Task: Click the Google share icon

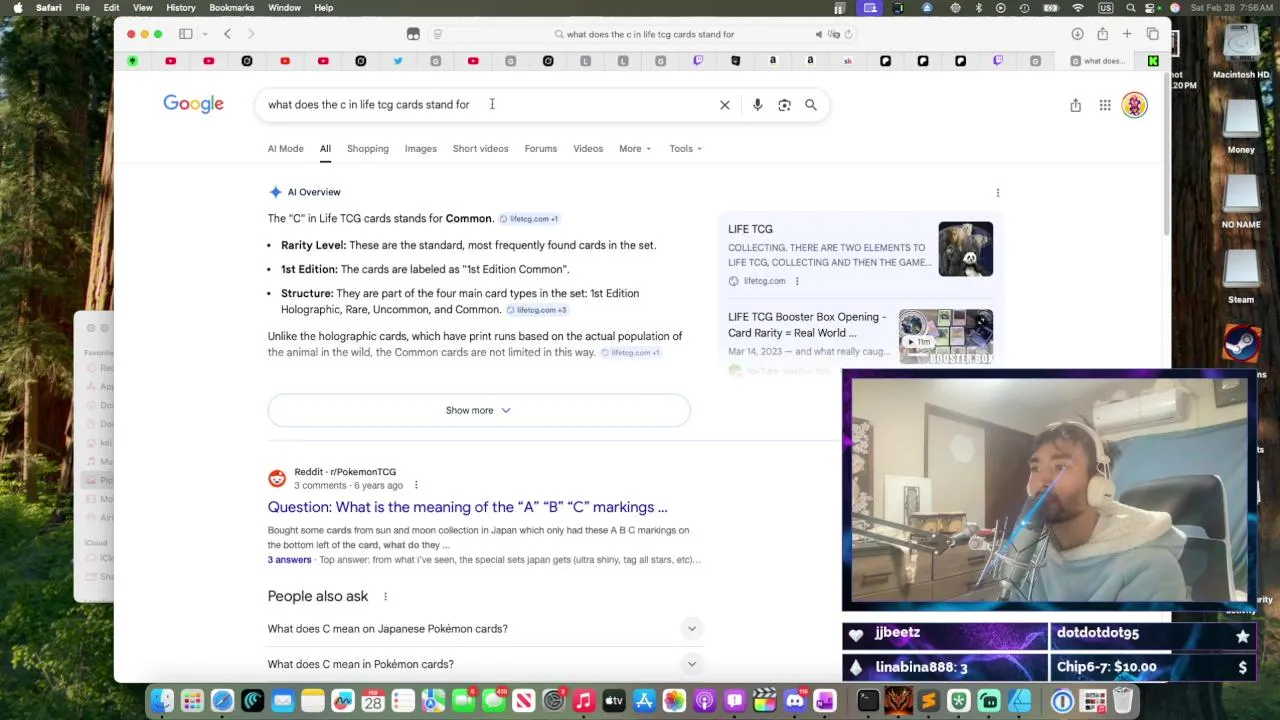Action: point(1075,105)
